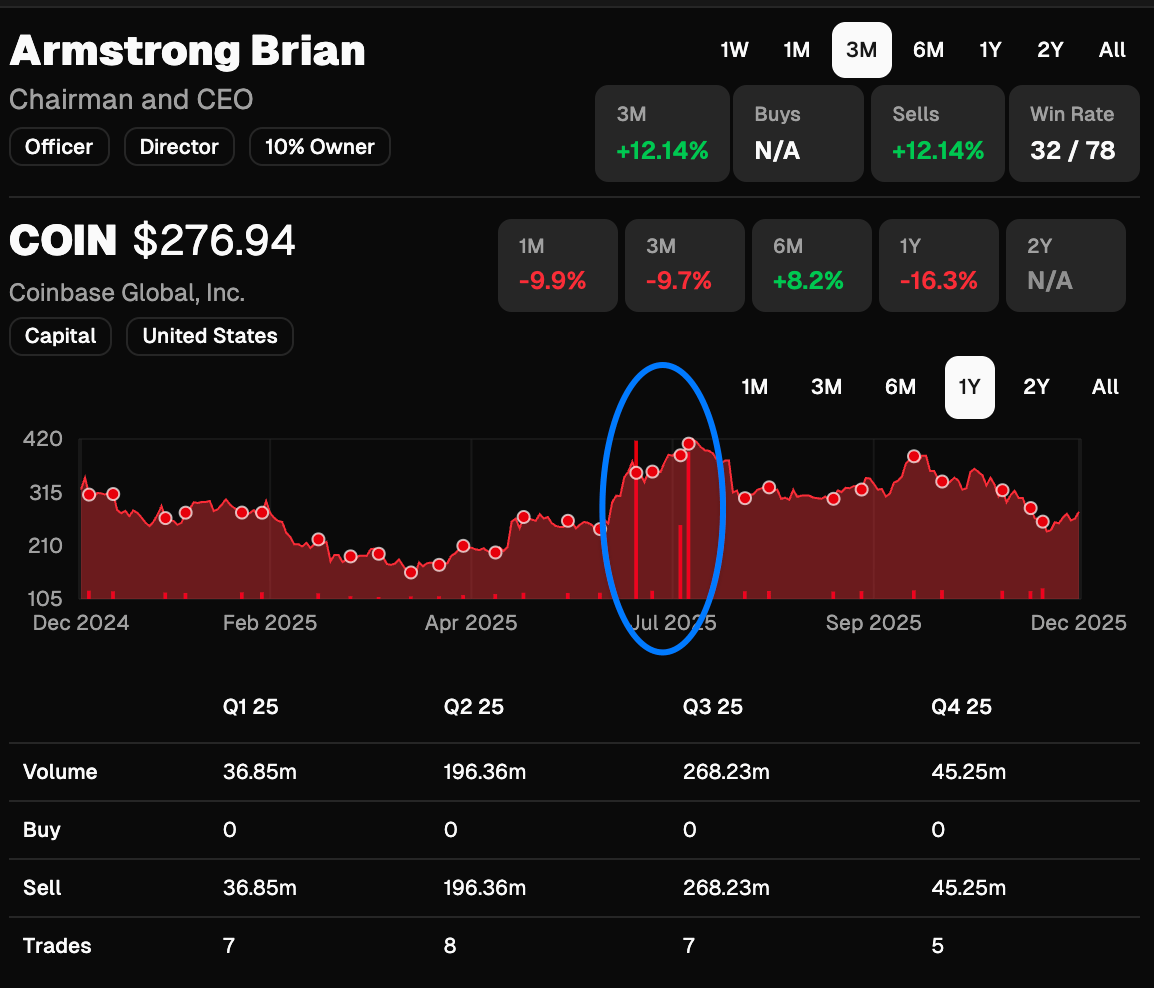1154x988 pixels.
Task: Select the chart's 1Y range button
Action: pyautogui.click(x=969, y=387)
